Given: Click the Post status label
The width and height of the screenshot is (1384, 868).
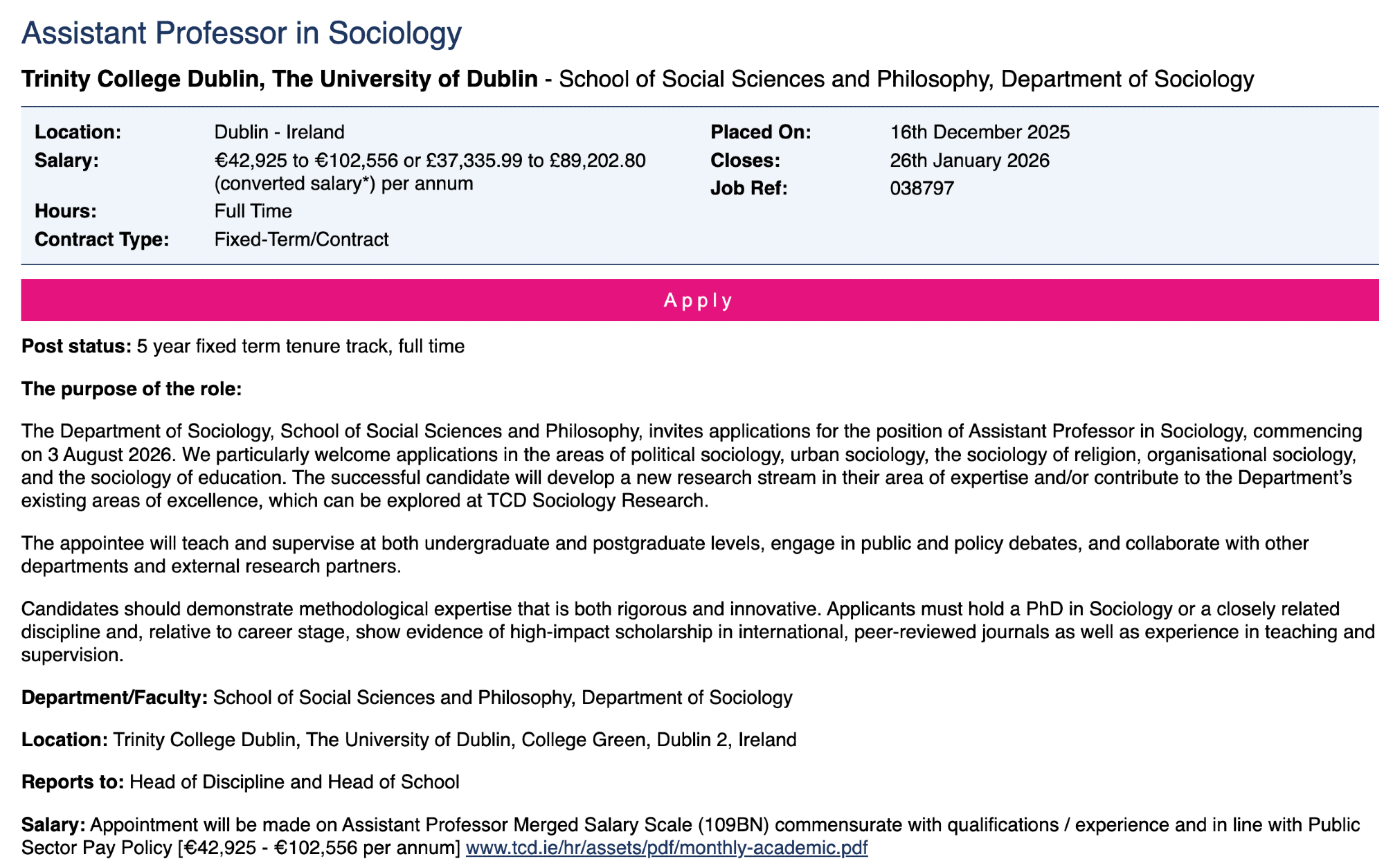Looking at the screenshot, I should click(76, 346).
